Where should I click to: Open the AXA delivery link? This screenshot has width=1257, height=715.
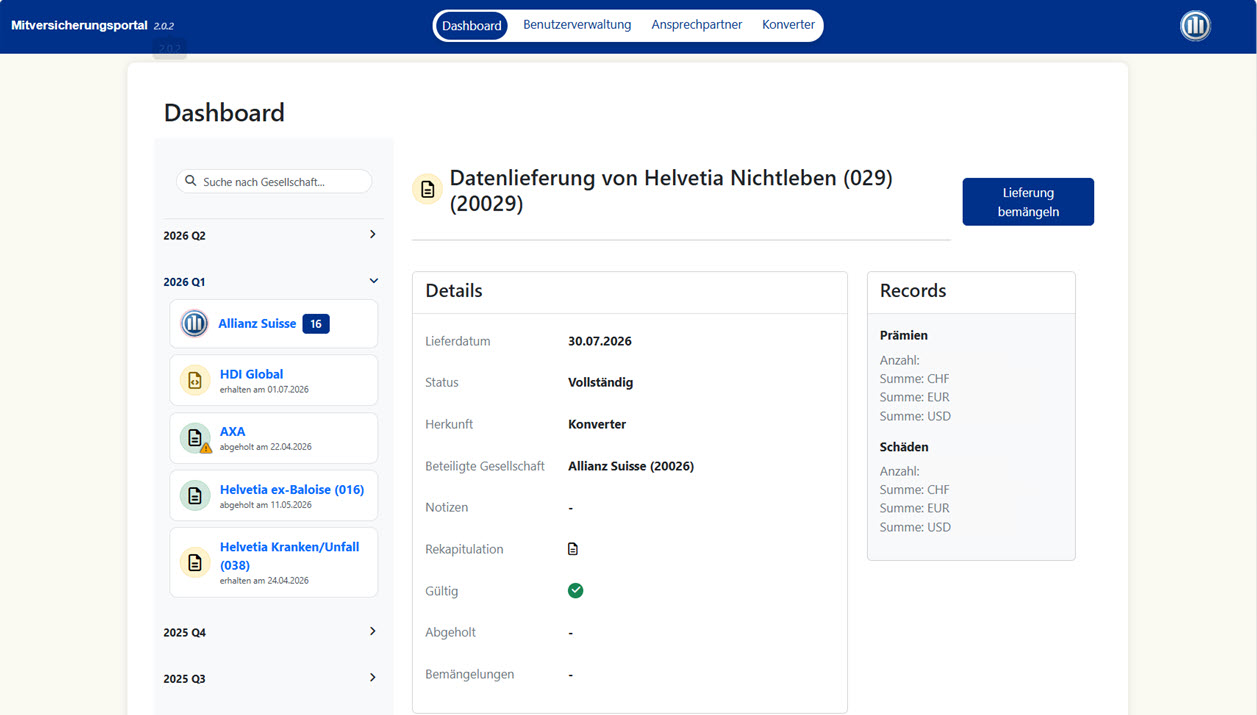(x=233, y=432)
